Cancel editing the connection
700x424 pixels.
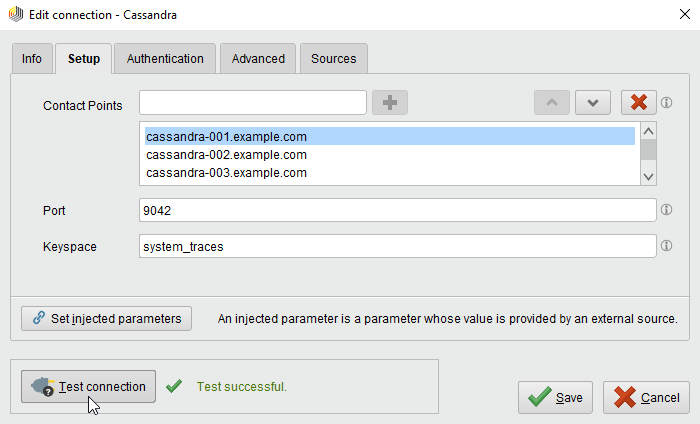[646, 397]
